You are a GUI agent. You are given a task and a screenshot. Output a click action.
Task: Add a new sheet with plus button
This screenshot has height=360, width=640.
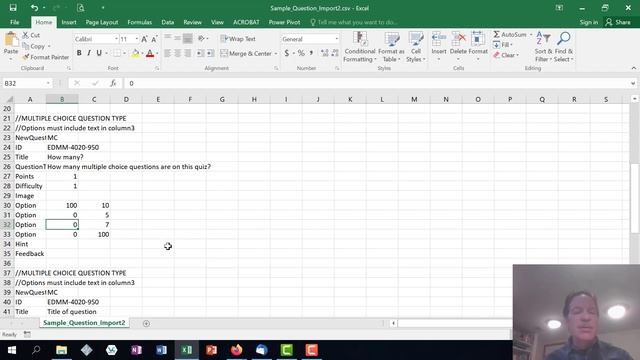click(x=146, y=323)
